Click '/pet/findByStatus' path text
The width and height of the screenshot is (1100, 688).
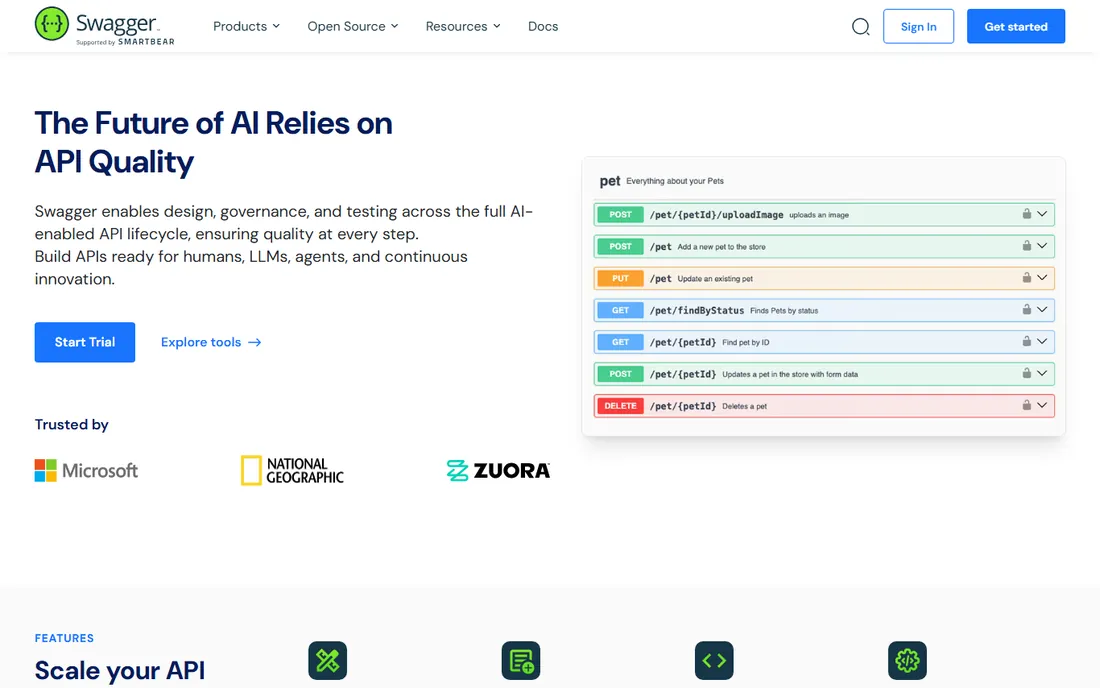(x=697, y=310)
